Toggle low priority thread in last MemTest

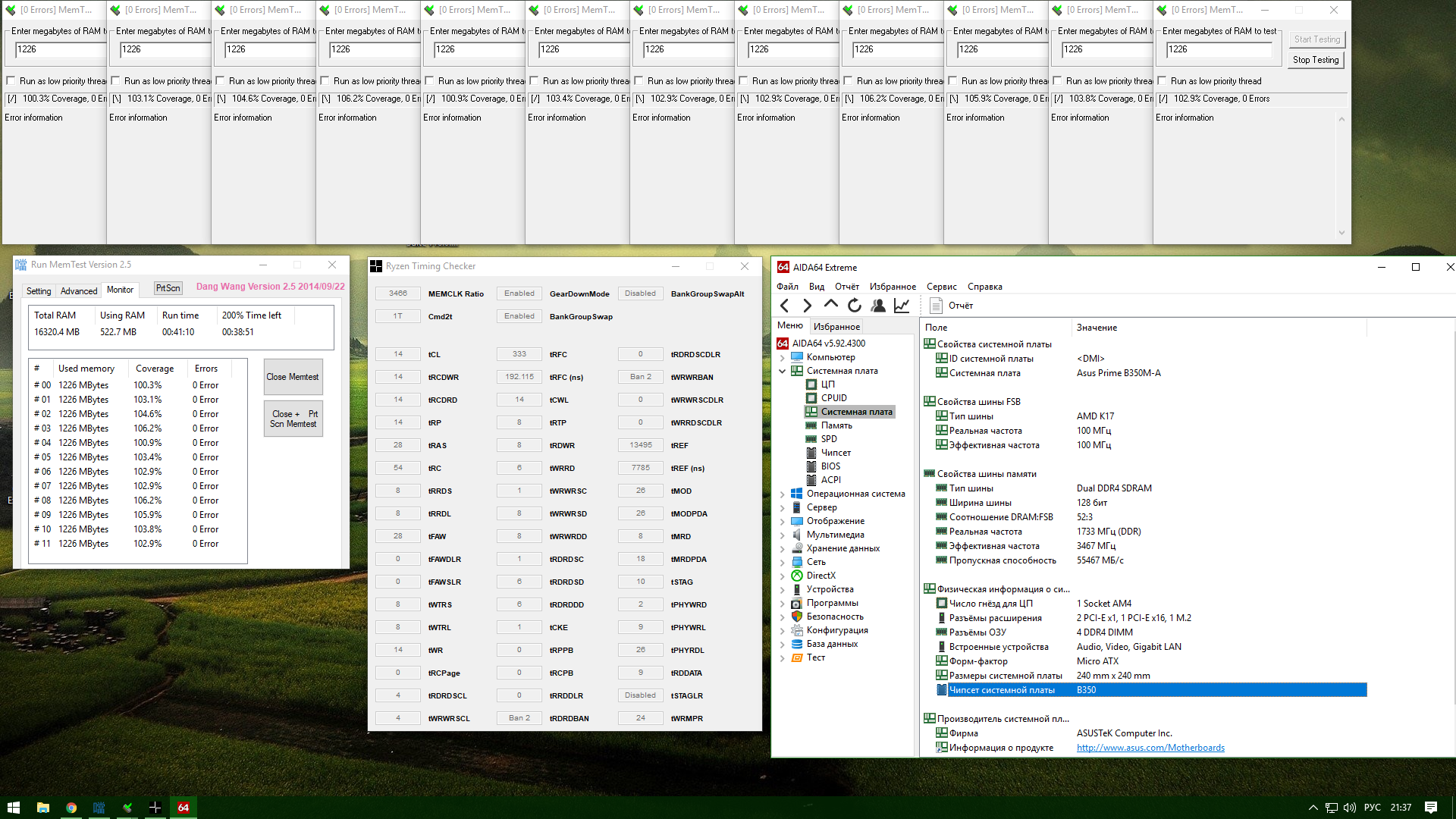click(x=1162, y=81)
